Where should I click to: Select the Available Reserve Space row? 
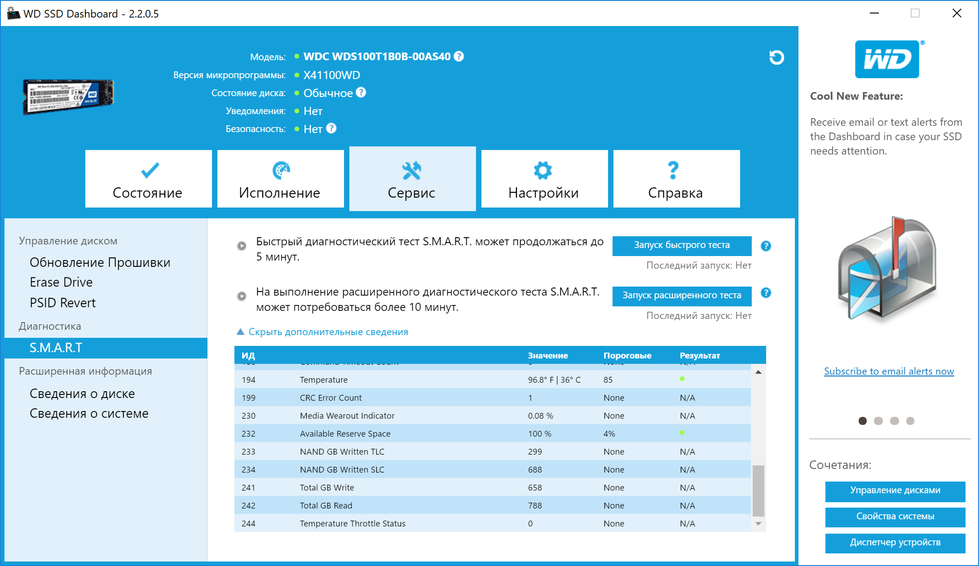pos(493,434)
